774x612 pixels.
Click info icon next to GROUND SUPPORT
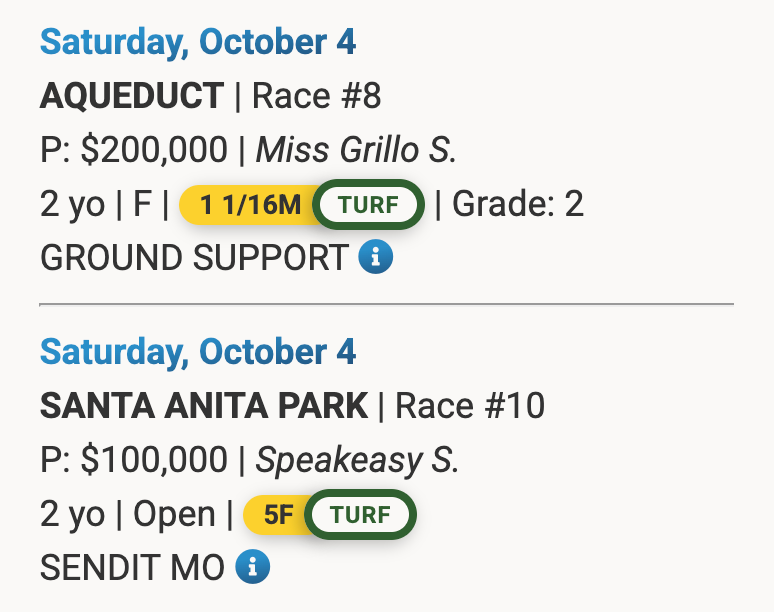376,258
